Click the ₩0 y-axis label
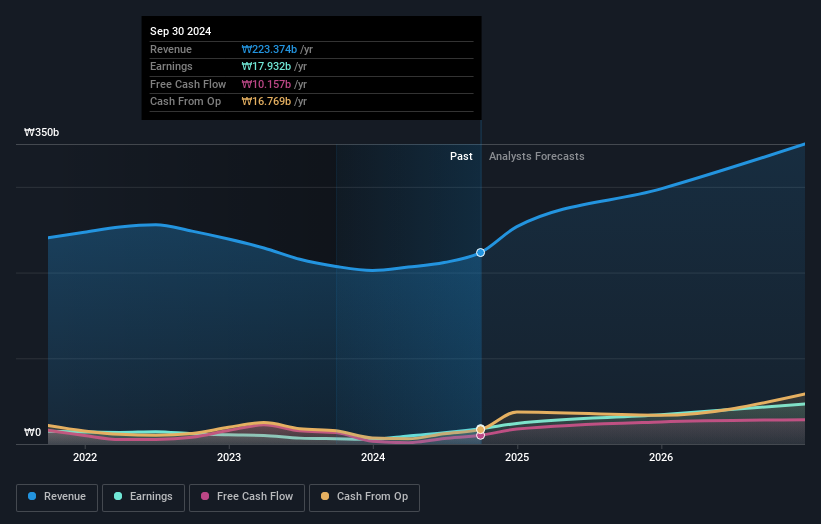This screenshot has width=821, height=524. (x=32, y=432)
